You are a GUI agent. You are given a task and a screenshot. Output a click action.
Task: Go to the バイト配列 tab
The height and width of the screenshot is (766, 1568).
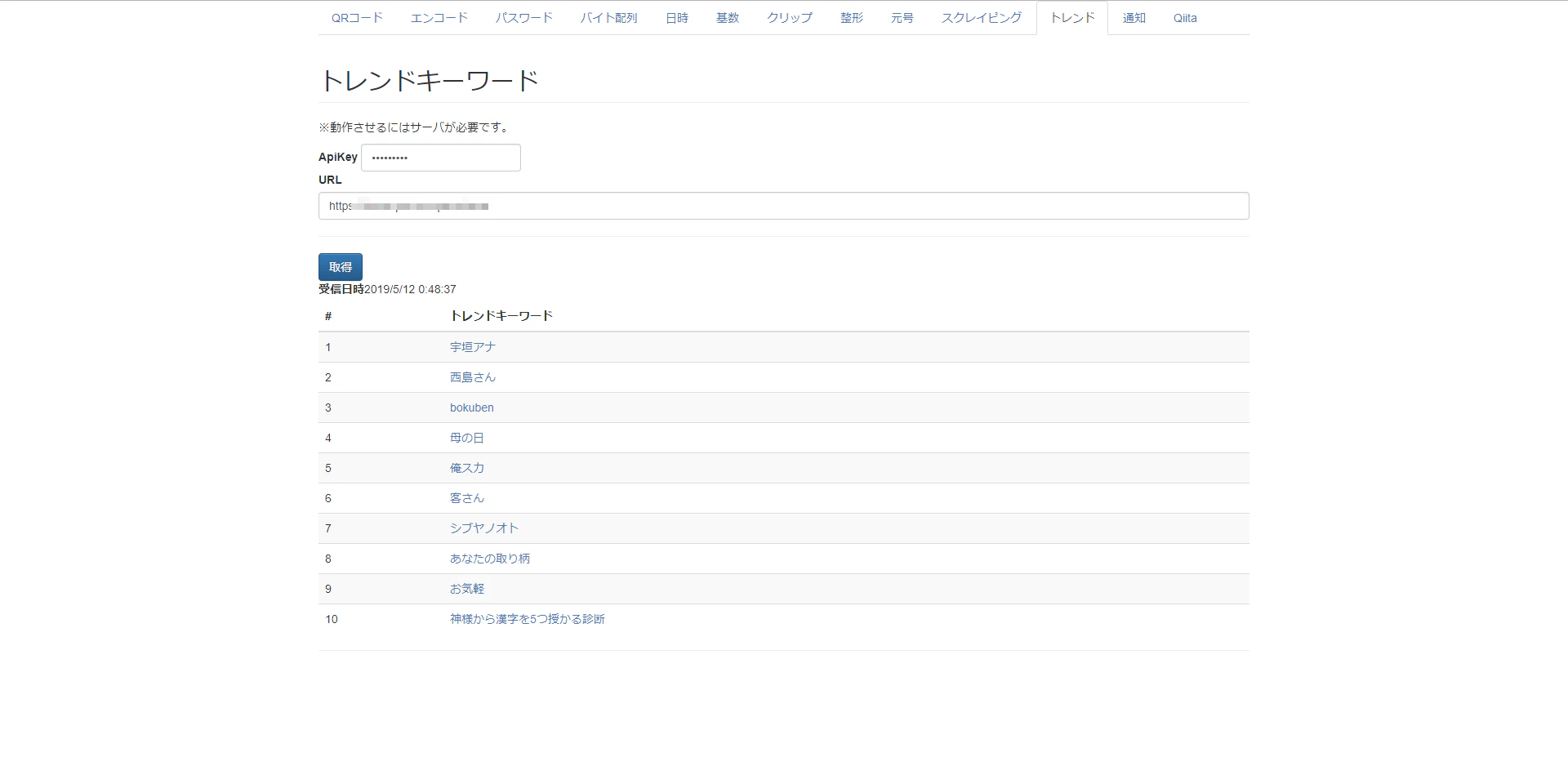608,18
